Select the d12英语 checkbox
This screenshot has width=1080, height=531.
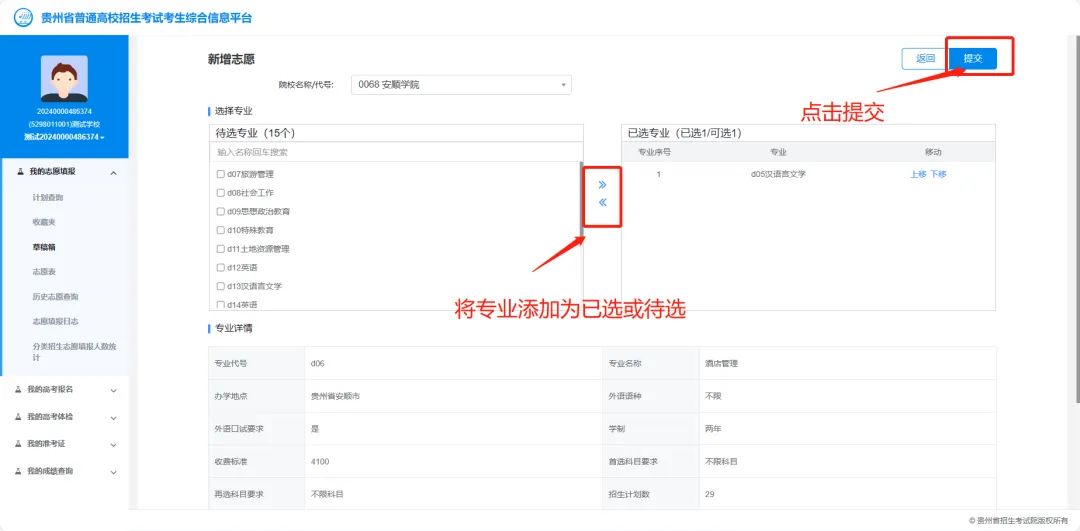pyautogui.click(x=220, y=268)
